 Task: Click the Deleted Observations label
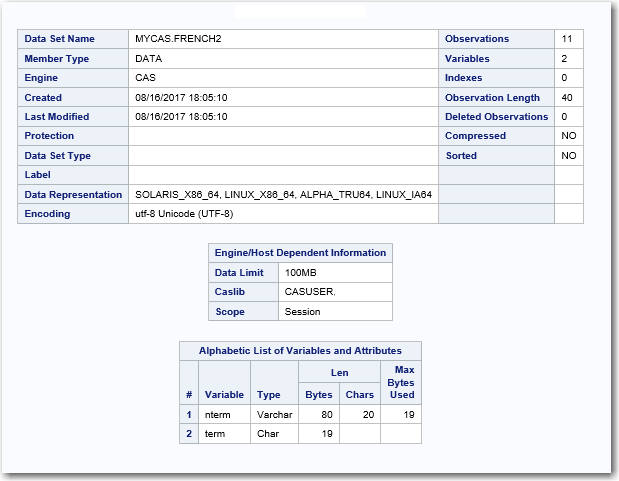click(x=496, y=117)
